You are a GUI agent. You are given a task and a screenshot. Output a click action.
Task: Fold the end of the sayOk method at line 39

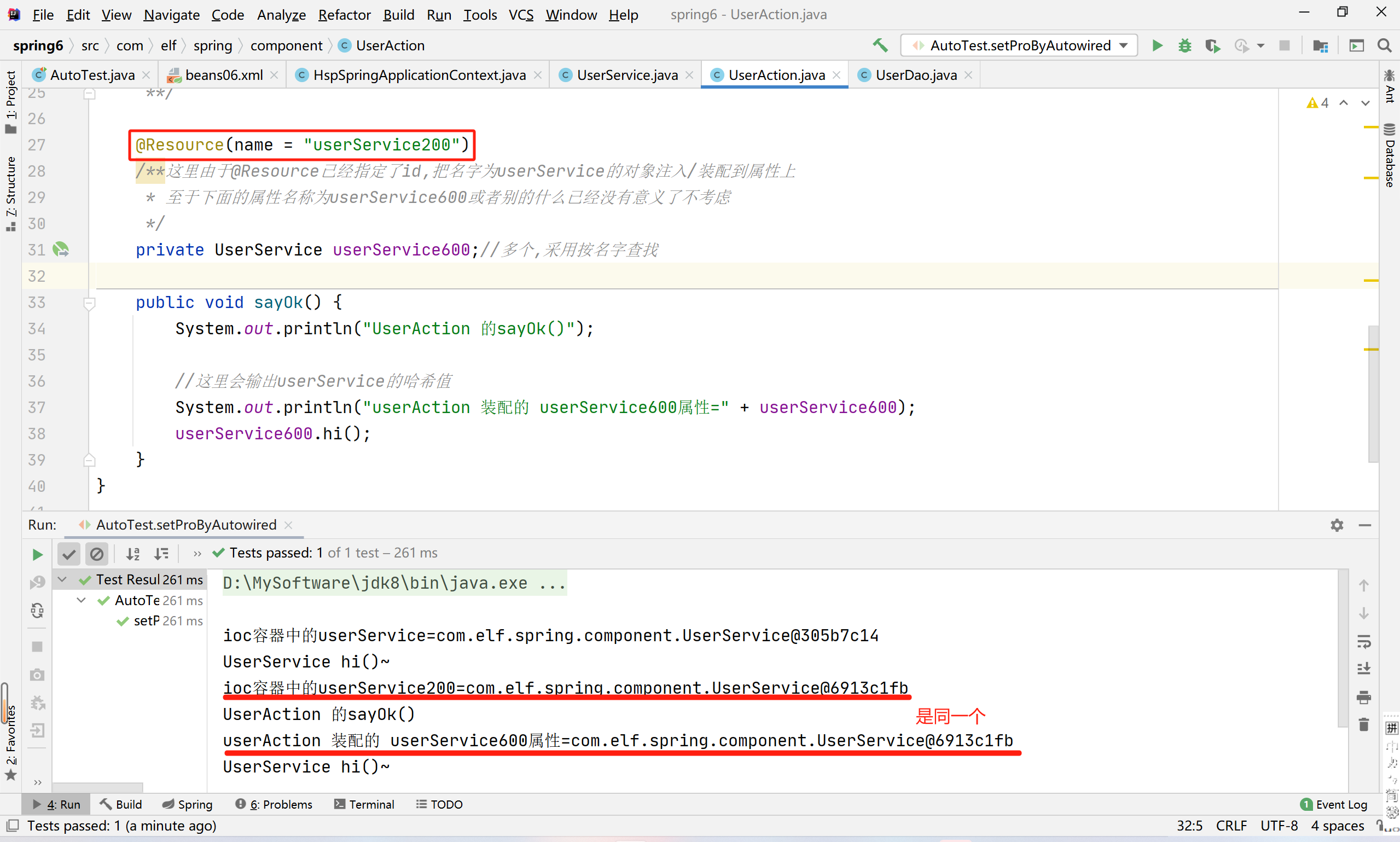(x=89, y=460)
